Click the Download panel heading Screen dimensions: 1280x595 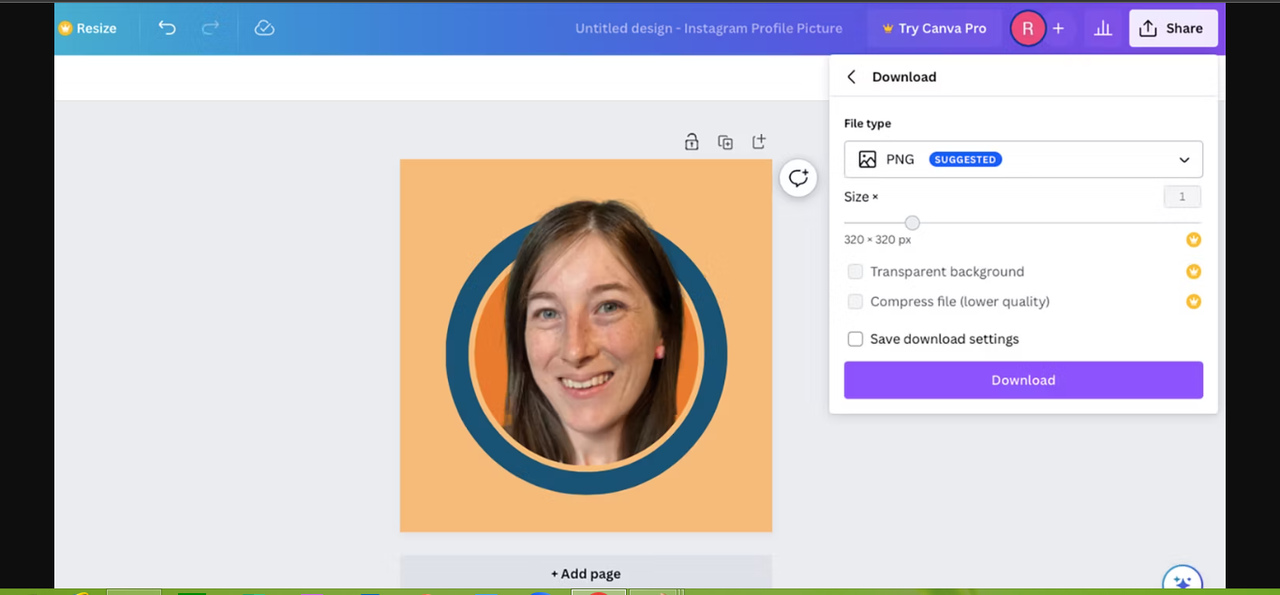click(904, 77)
